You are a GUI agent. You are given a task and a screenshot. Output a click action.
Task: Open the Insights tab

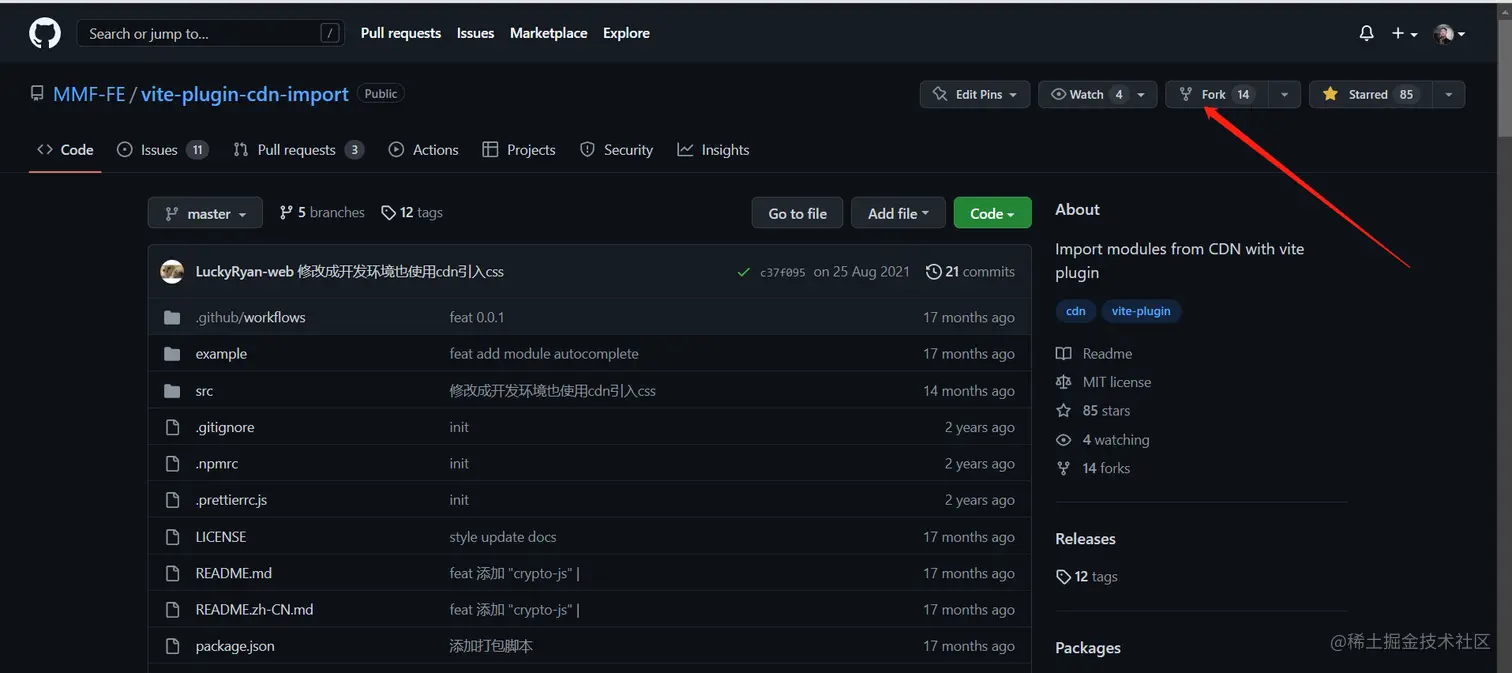pos(713,150)
